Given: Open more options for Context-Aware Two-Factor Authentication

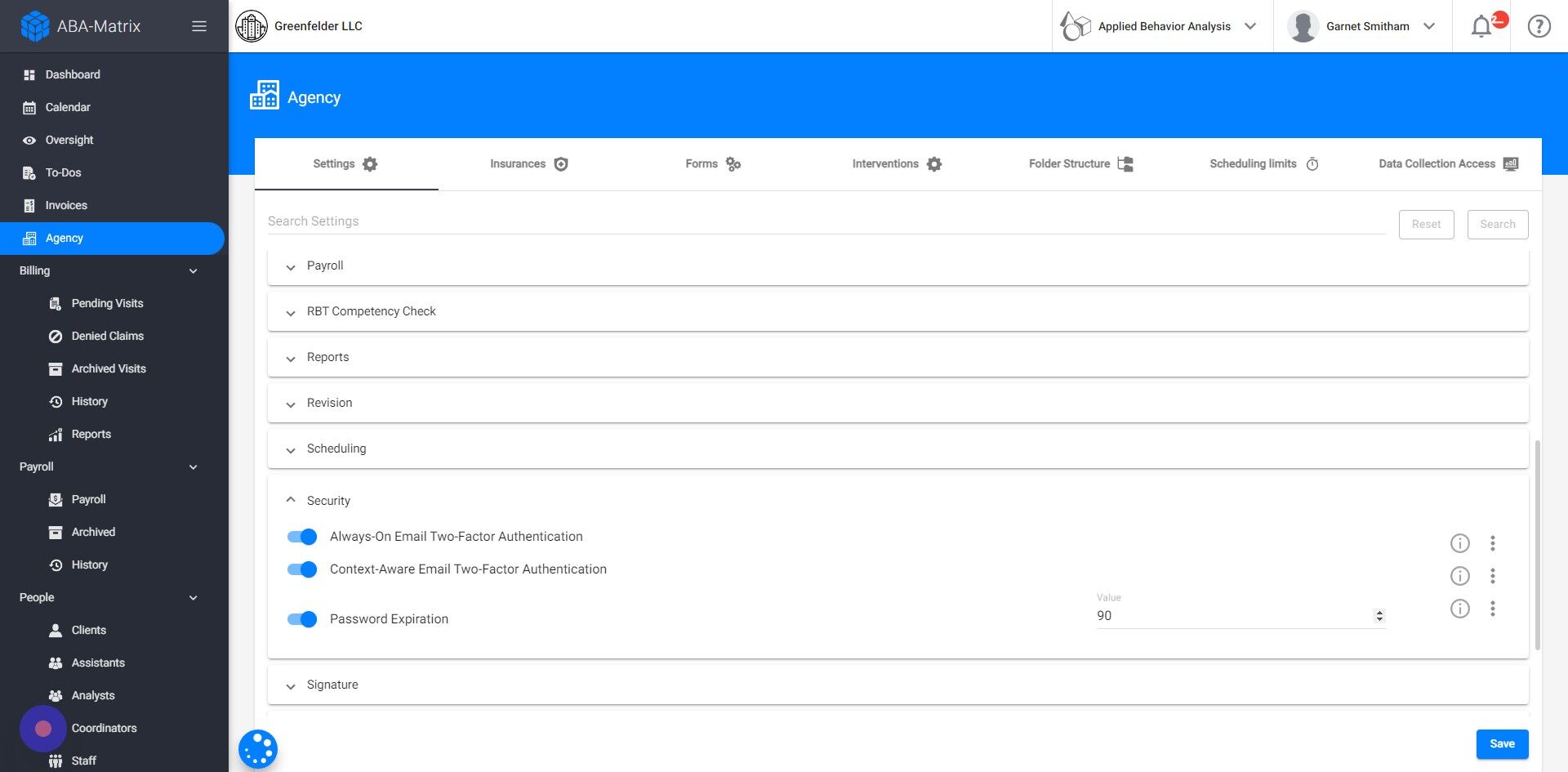Looking at the screenshot, I should coord(1492,576).
